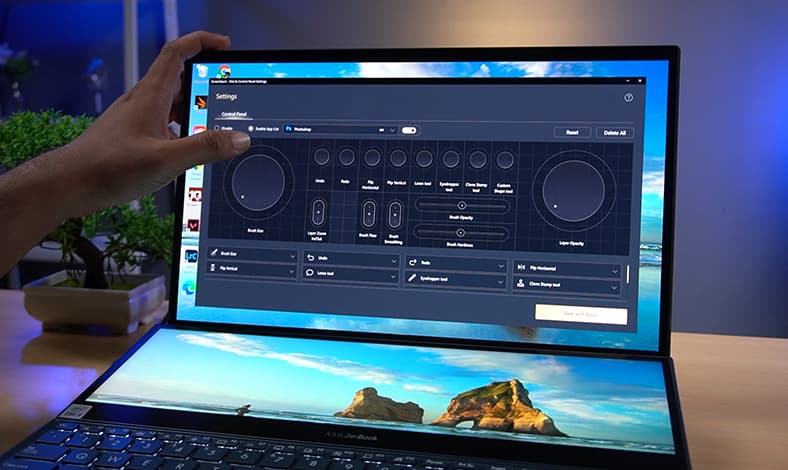This screenshot has width=788, height=470.
Task: Select the Clone Stamp tool round button
Action: [477, 159]
